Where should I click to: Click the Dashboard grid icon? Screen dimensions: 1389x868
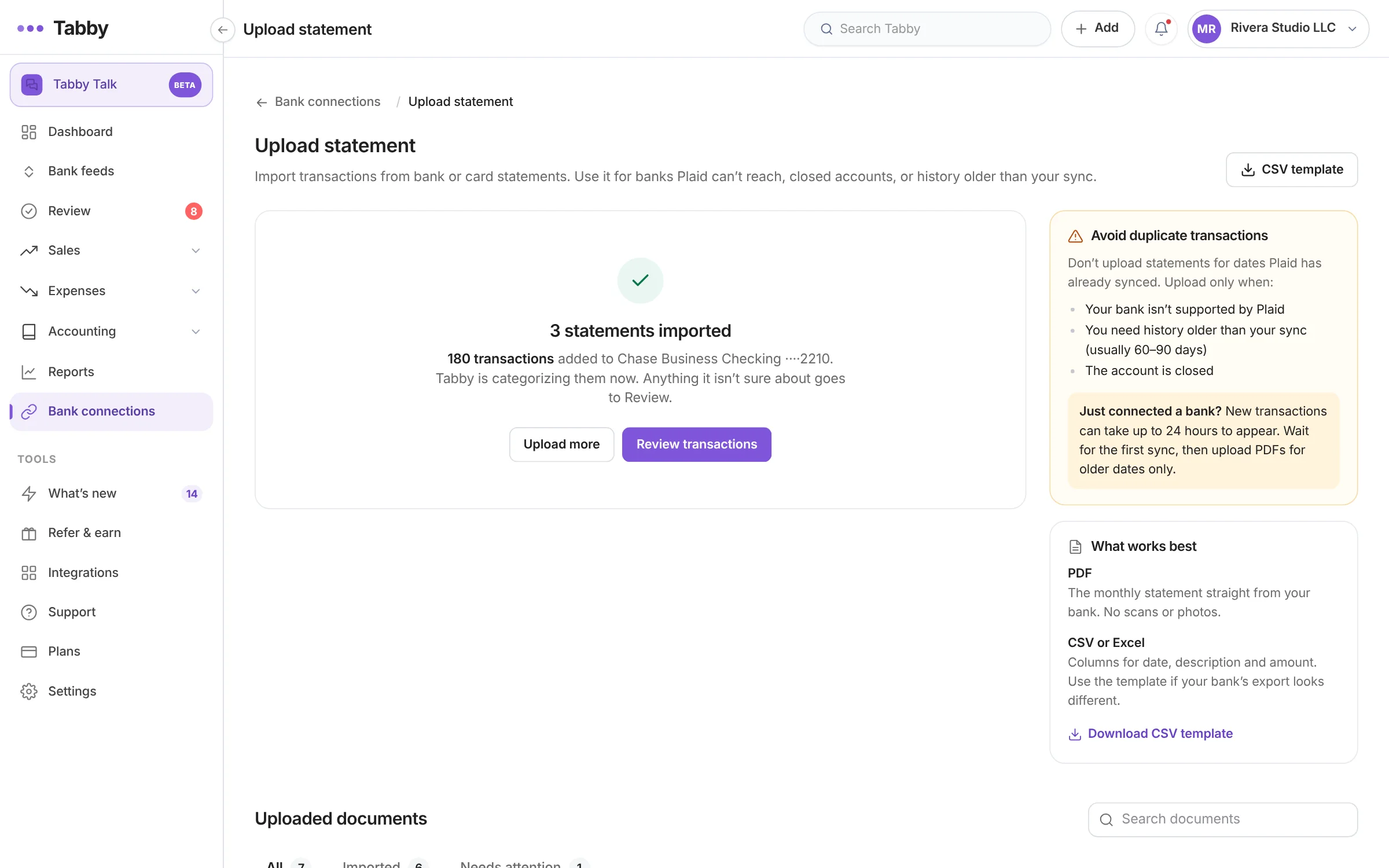[29, 132]
